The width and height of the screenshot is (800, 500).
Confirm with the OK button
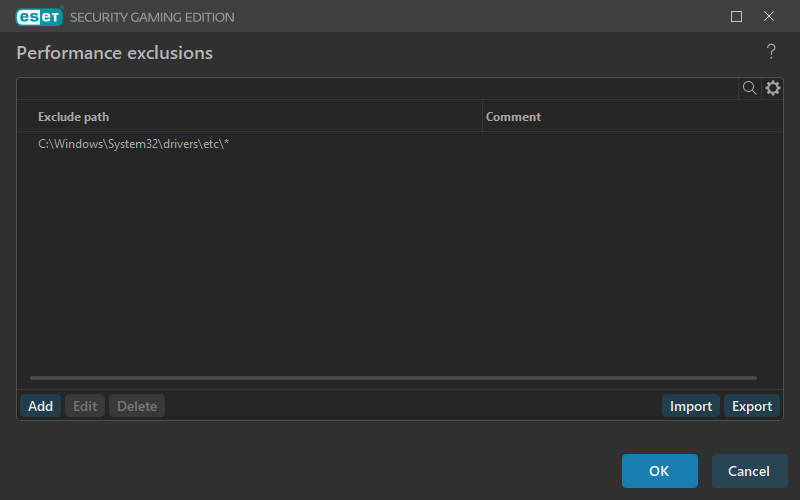point(660,471)
